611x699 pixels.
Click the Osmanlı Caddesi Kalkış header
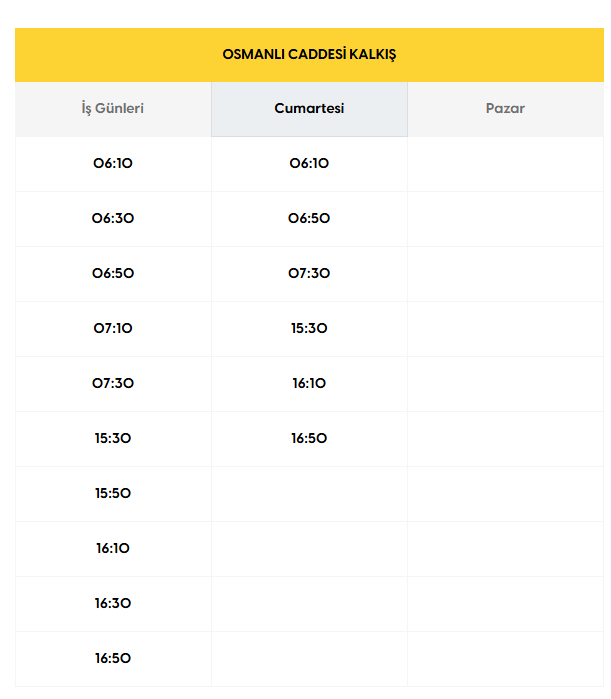(309, 54)
